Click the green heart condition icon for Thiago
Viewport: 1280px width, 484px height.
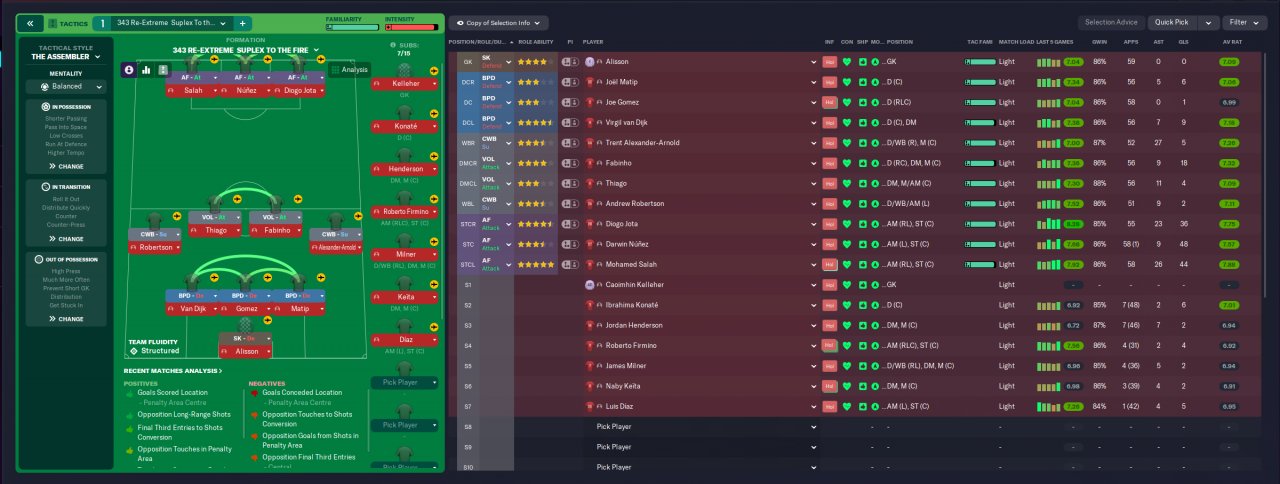(846, 183)
